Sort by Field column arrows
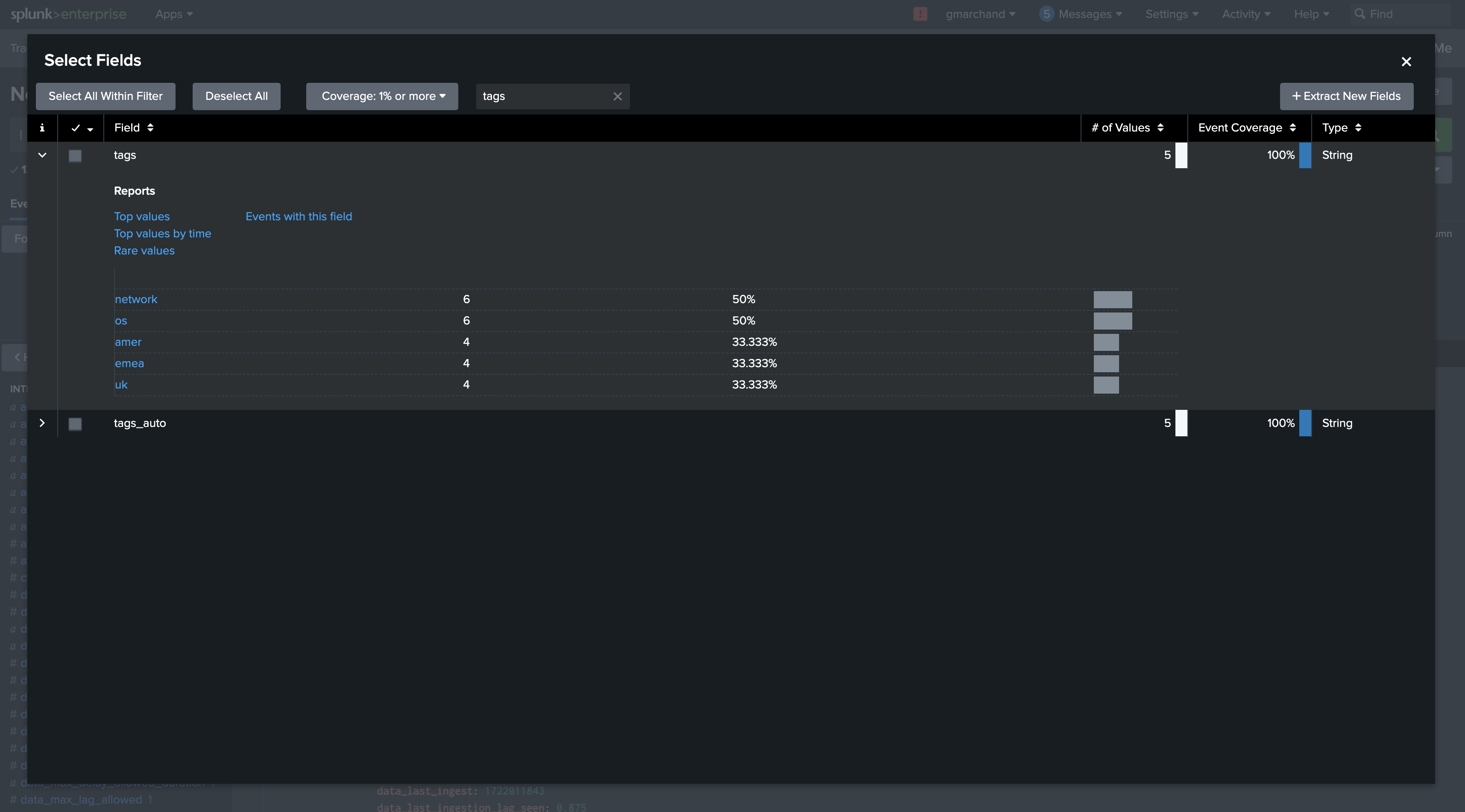This screenshot has width=1465, height=812. (x=150, y=128)
